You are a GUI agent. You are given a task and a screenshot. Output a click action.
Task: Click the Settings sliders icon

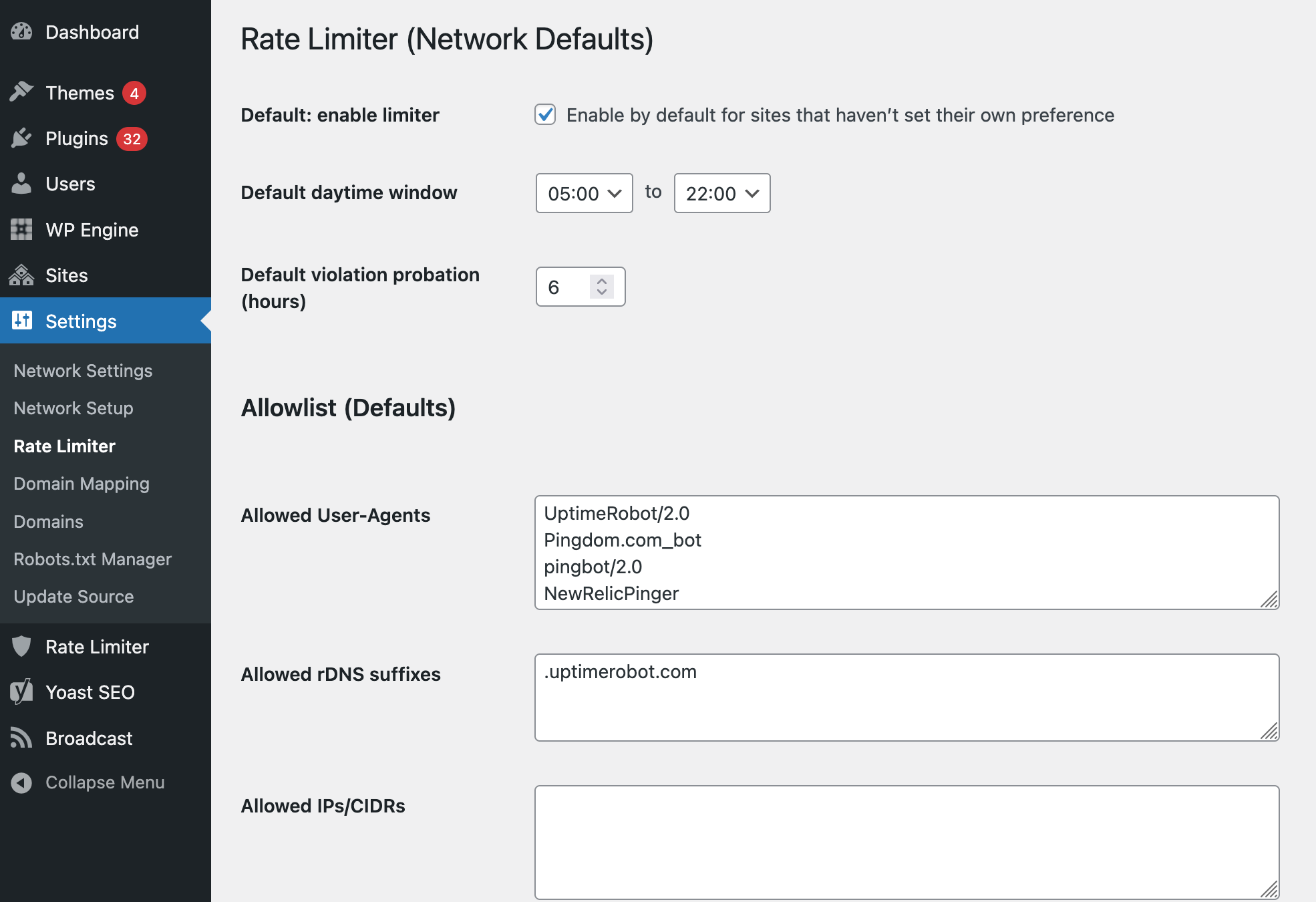(x=22, y=321)
